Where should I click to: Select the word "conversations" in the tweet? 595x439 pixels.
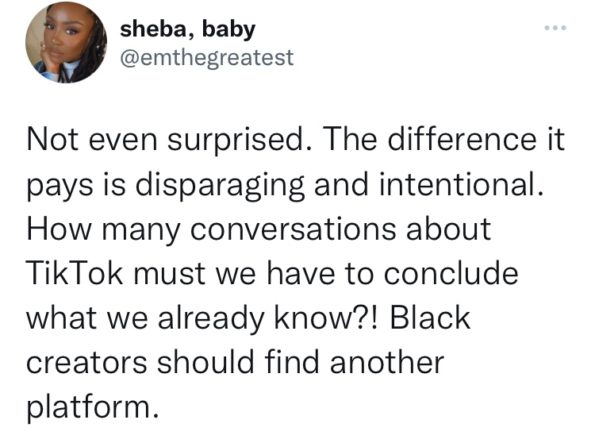click(x=293, y=229)
